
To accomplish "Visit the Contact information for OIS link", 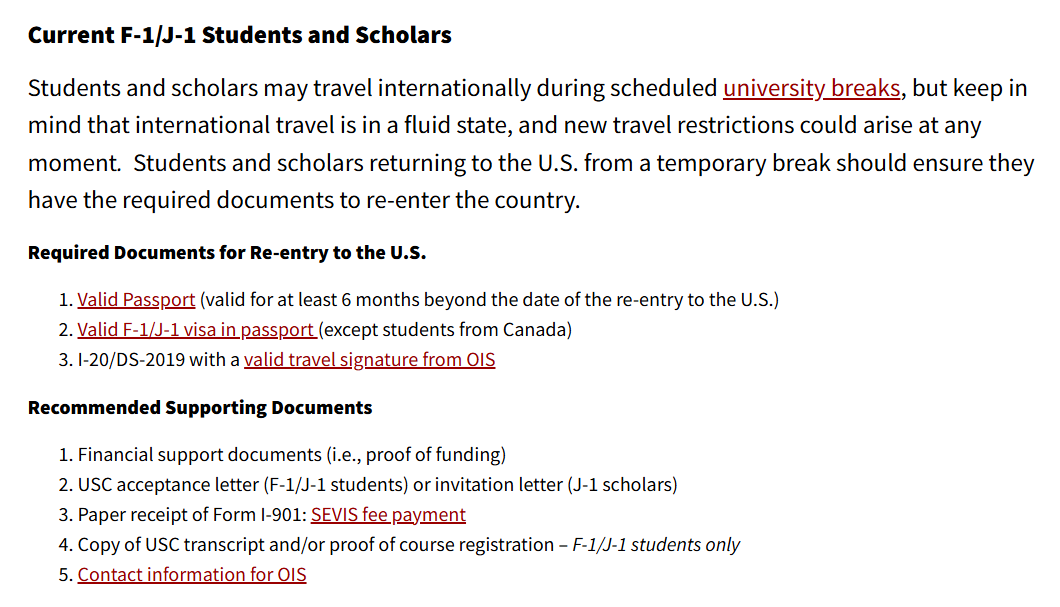I will [192, 575].
